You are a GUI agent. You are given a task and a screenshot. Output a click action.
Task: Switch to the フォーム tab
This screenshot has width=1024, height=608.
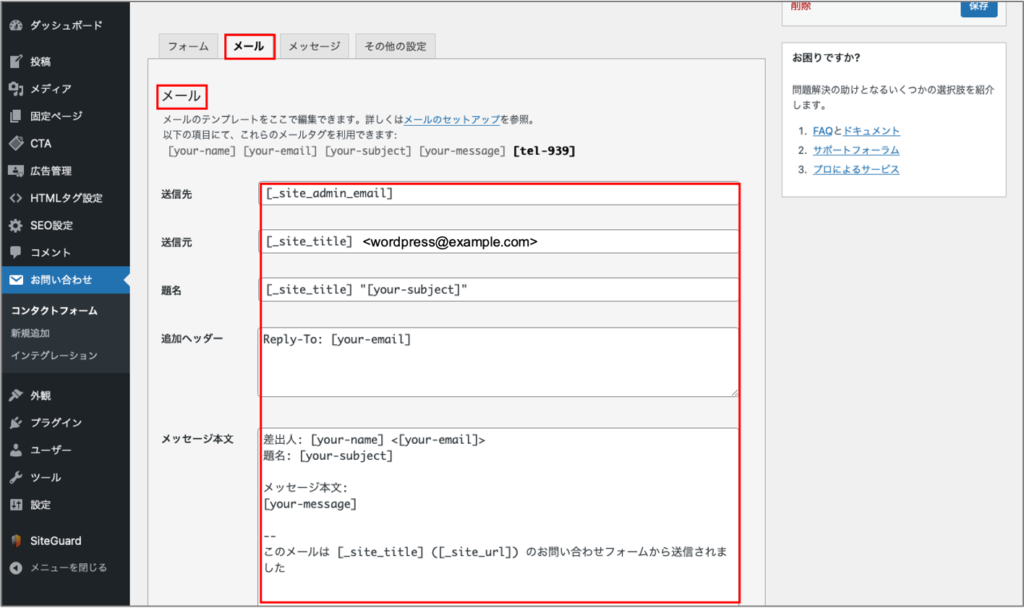coord(188,46)
